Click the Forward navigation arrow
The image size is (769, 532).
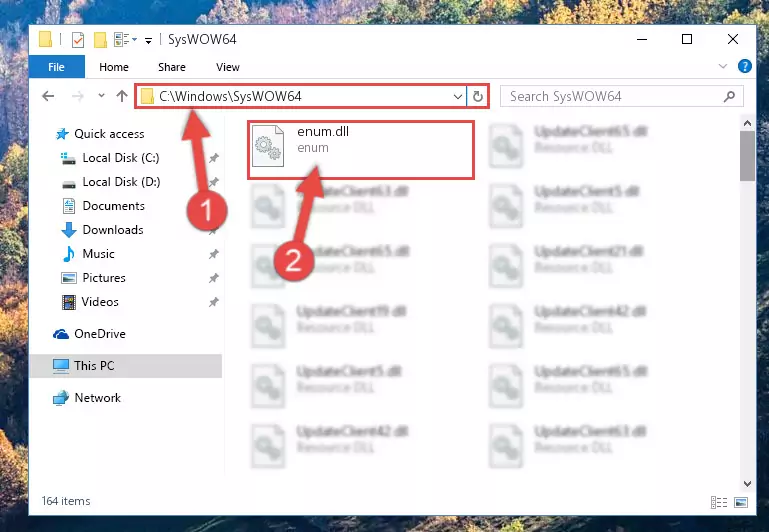[x=77, y=96]
